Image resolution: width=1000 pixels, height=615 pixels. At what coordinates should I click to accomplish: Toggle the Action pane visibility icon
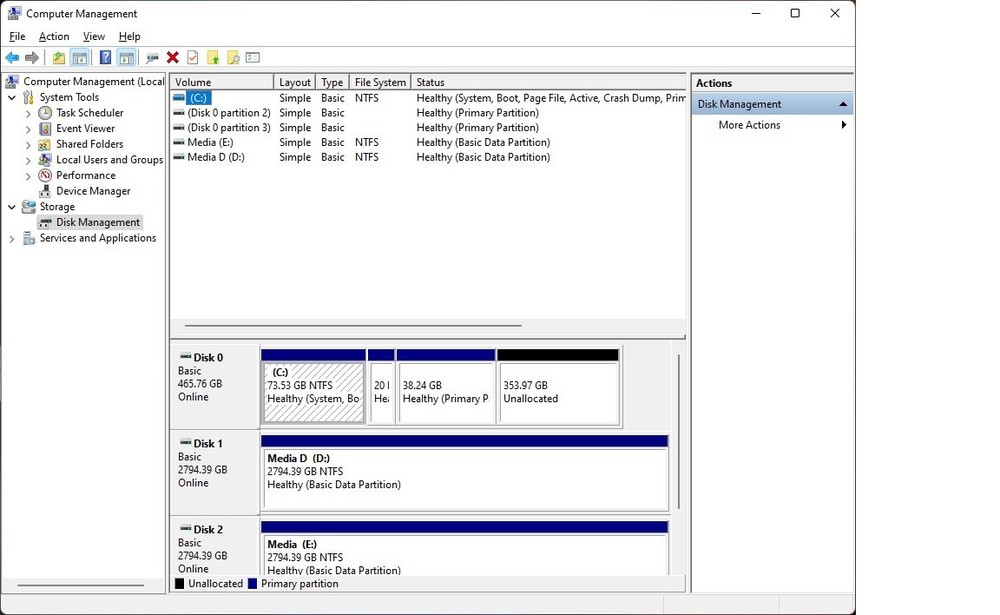point(124,57)
